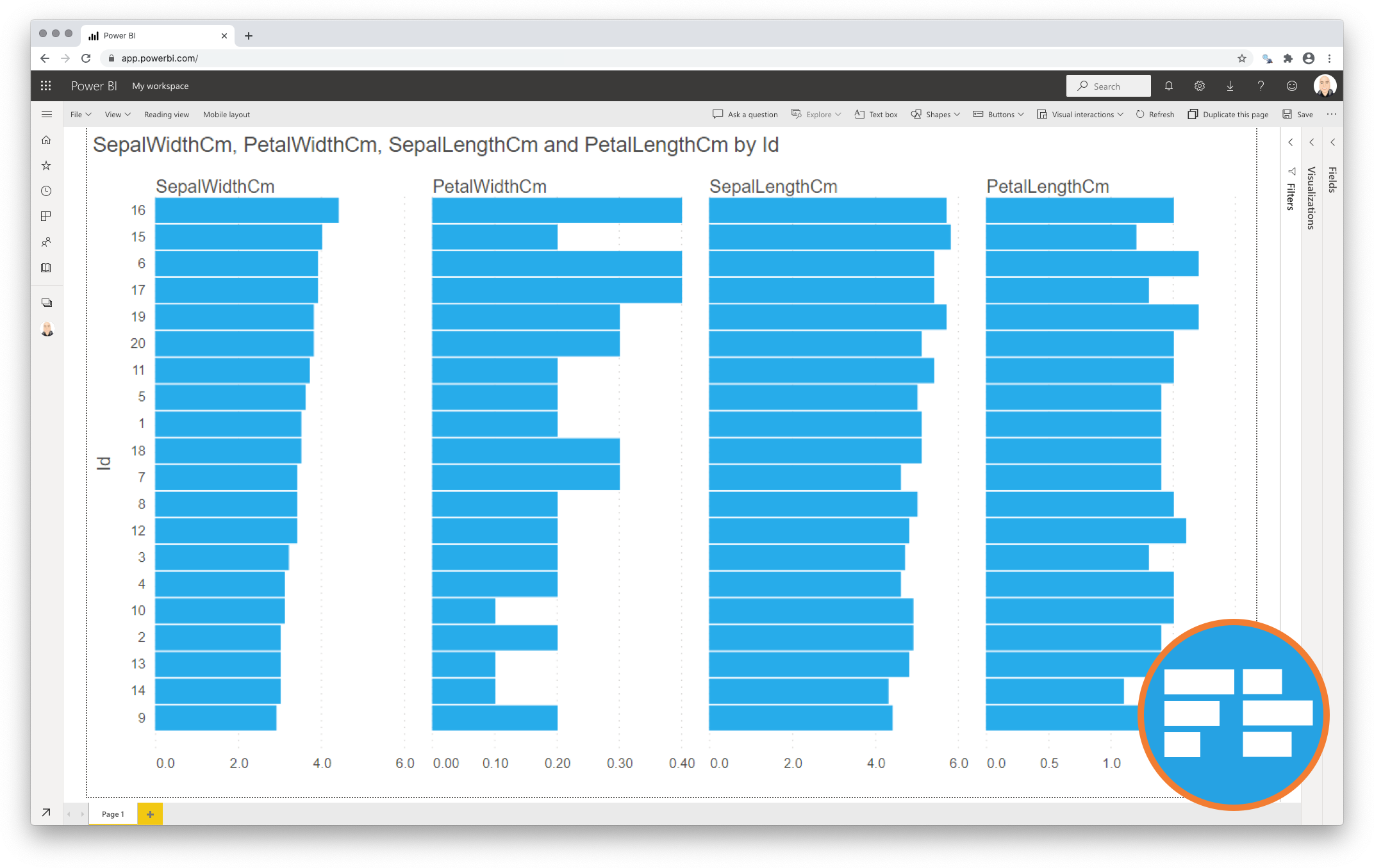Click the Duplicate this page icon
Image resolution: width=1374 pixels, height=868 pixels.
tap(1191, 115)
